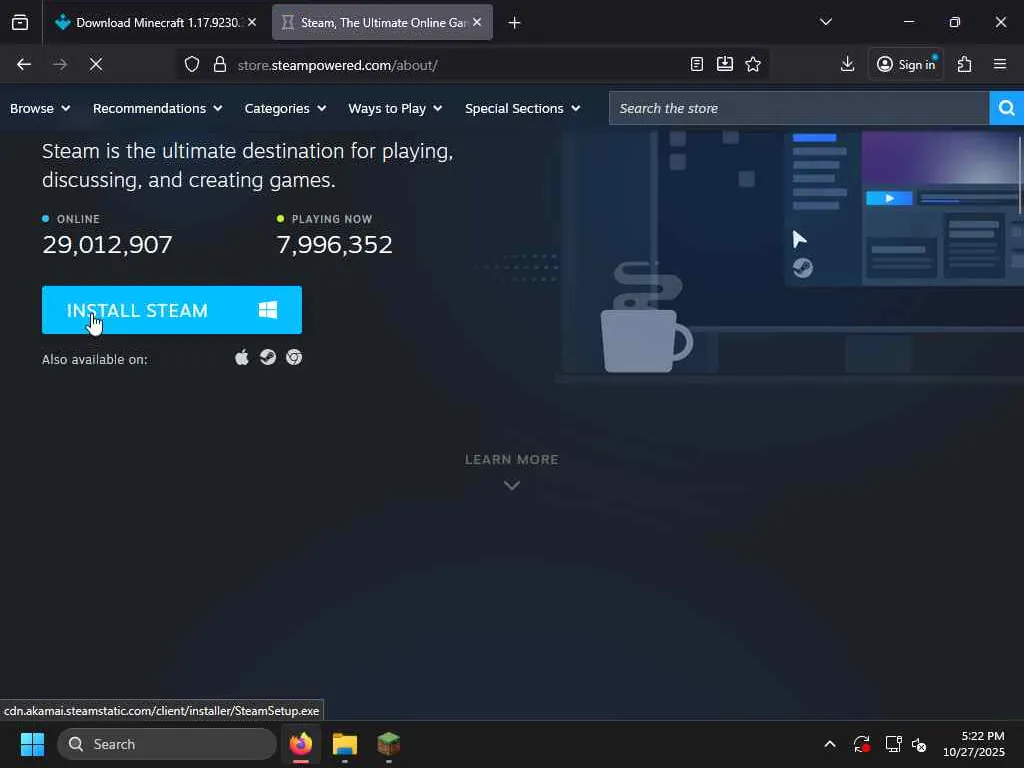Viewport: 1024px width, 768px height.
Task: Open the Firefox hamburger menu
Action: point(1000,64)
